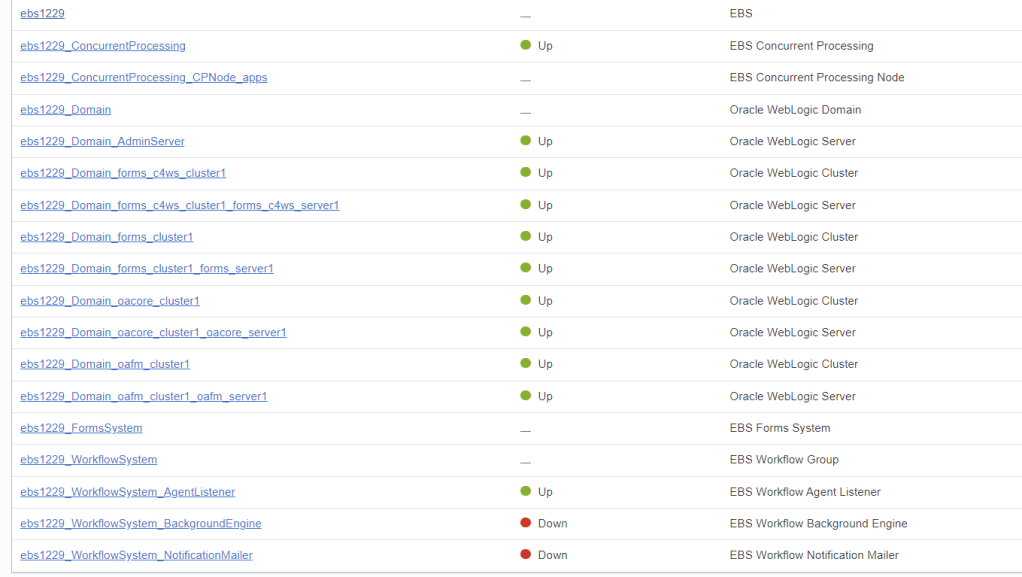Open ebs1229_WorkflowSystem_NotificationMailer link
This screenshot has width=1022, height=577.
point(136,555)
